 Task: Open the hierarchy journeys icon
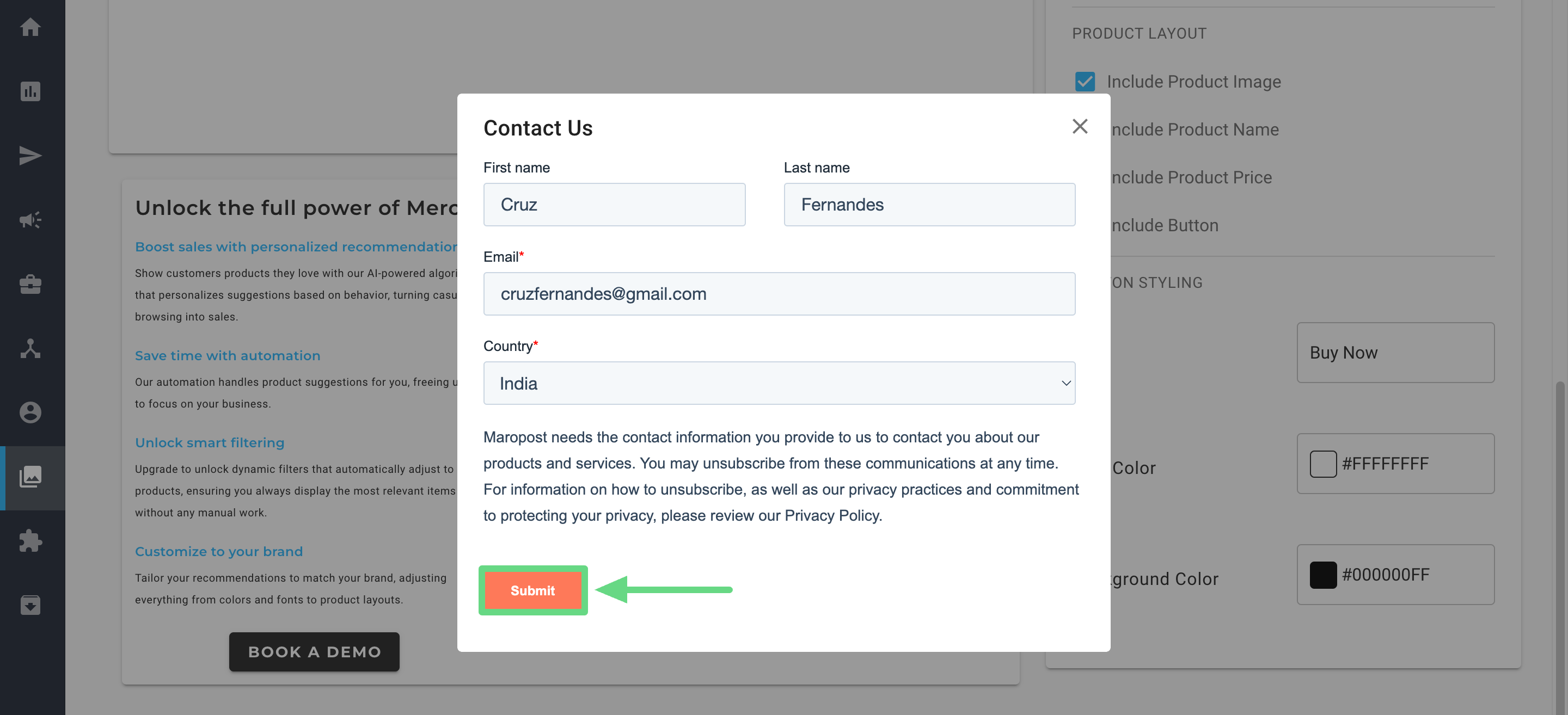30,348
